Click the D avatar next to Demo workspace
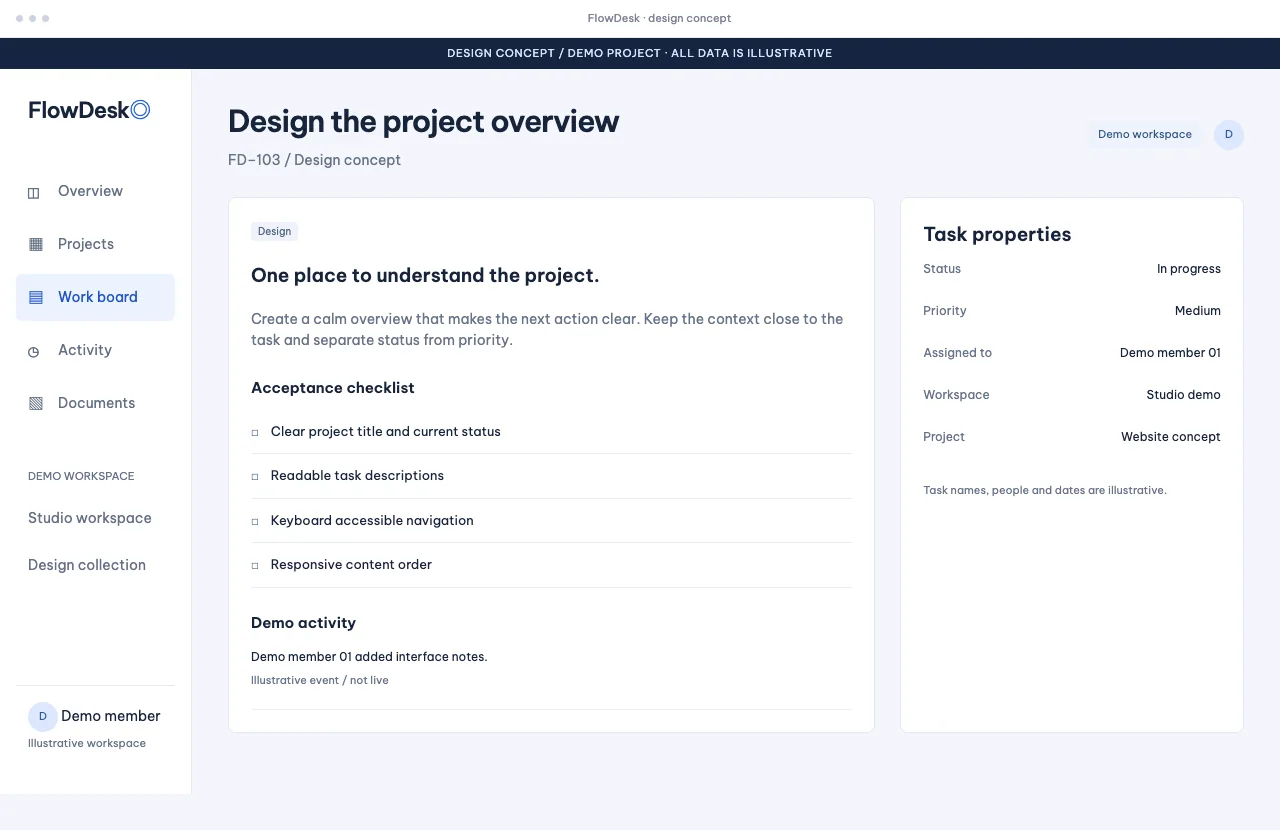Screen dimensions: 1280x830 (1229, 135)
